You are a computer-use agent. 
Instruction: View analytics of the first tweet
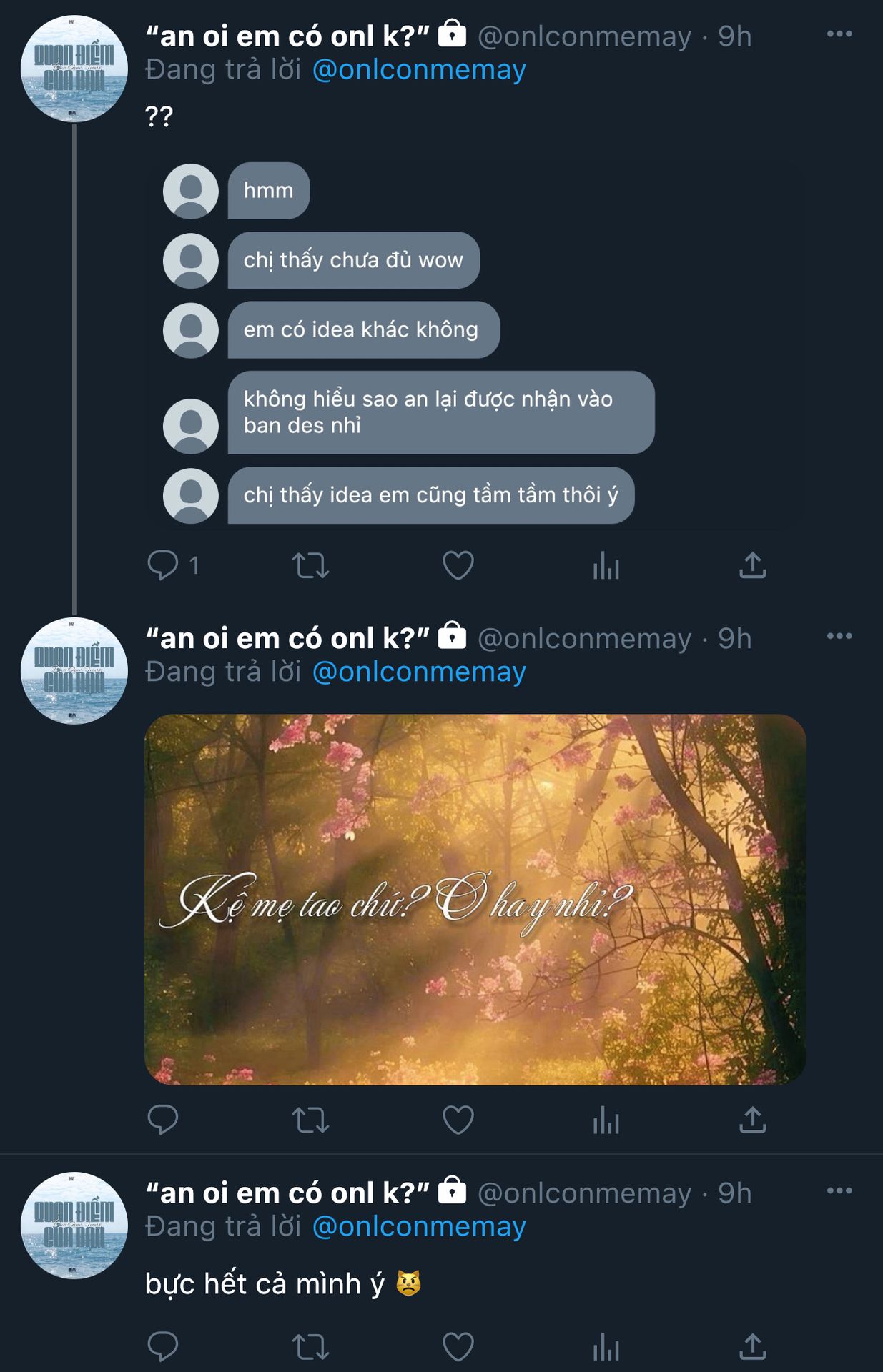pyautogui.click(x=606, y=565)
